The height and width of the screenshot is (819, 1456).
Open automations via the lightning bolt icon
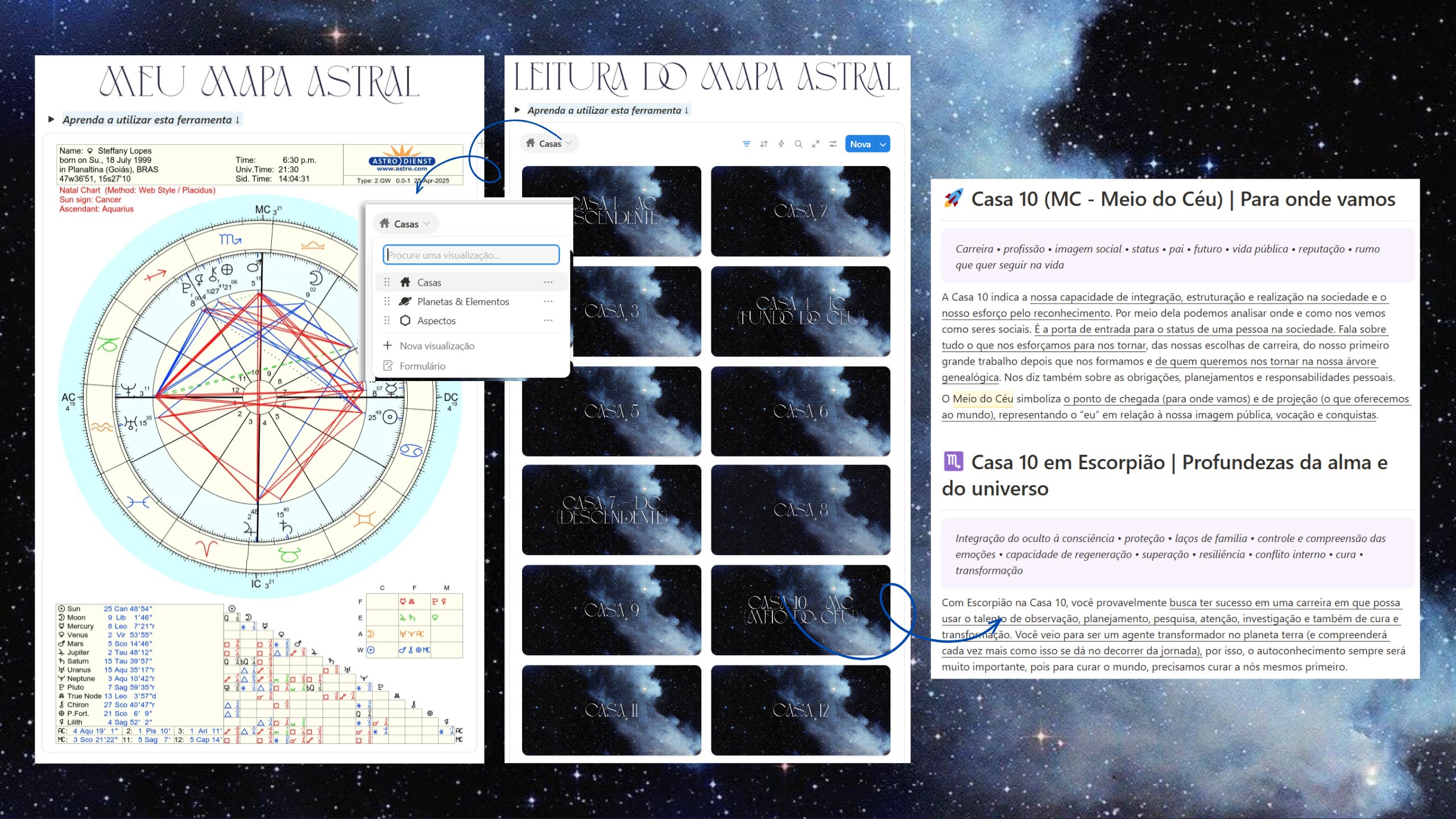[x=781, y=144]
